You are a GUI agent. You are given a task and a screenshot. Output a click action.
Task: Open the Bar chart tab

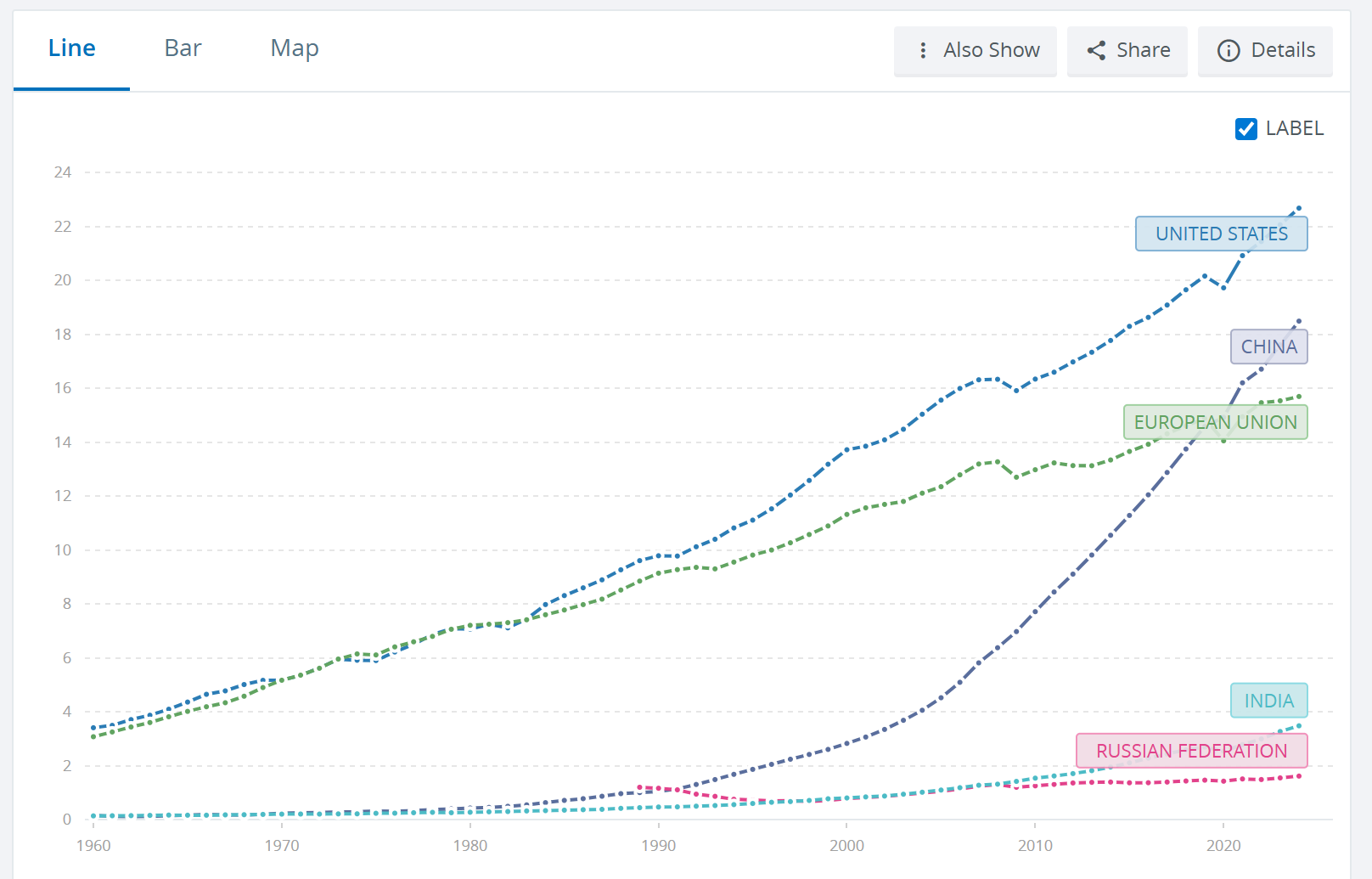(x=183, y=48)
